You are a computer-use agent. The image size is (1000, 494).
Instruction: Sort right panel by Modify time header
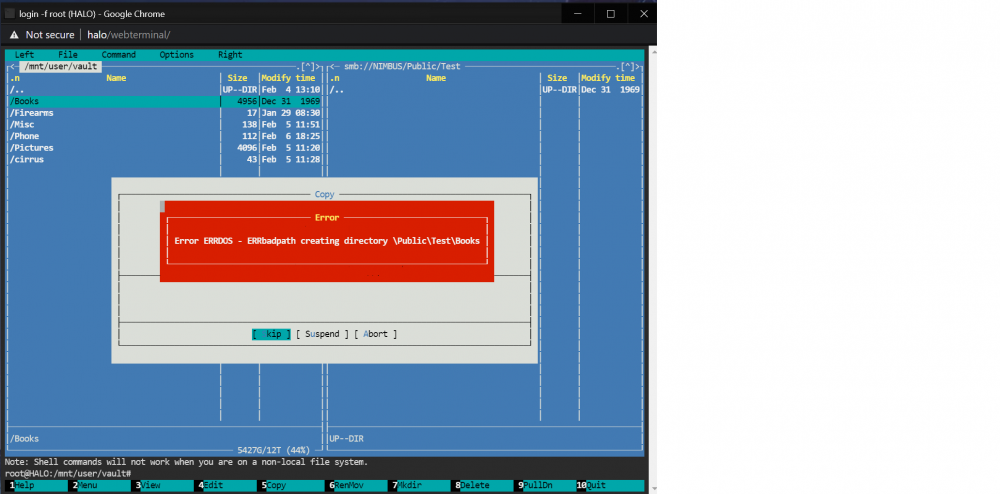coord(608,78)
